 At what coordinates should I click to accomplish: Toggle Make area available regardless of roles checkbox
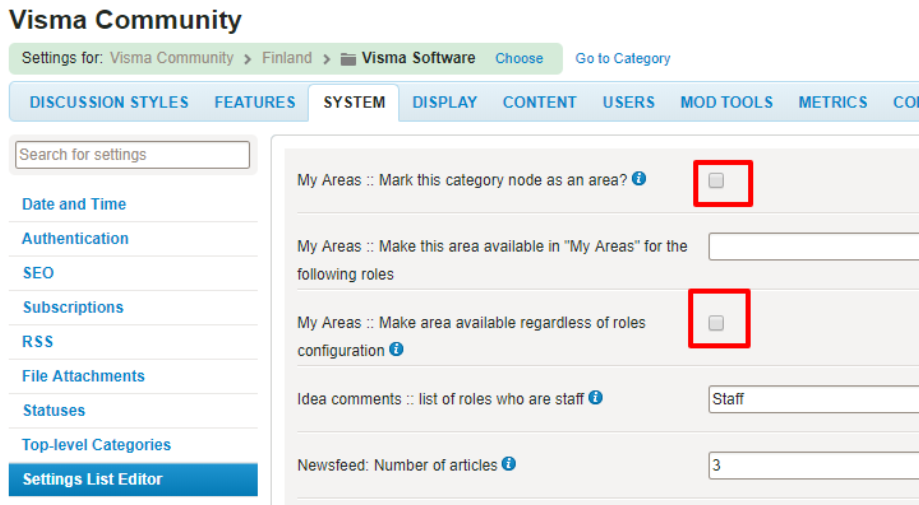point(716,323)
